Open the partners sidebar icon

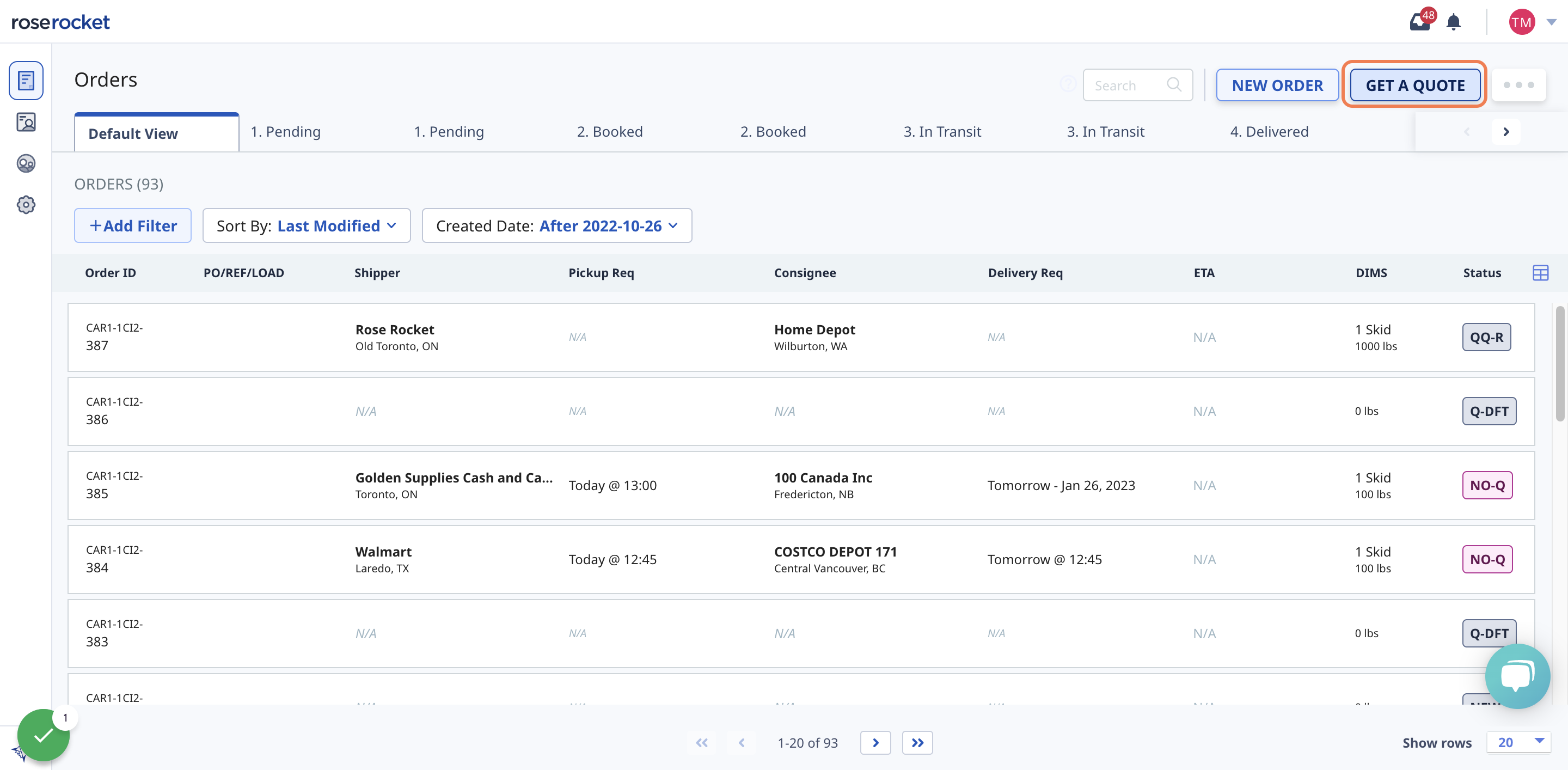(26, 163)
